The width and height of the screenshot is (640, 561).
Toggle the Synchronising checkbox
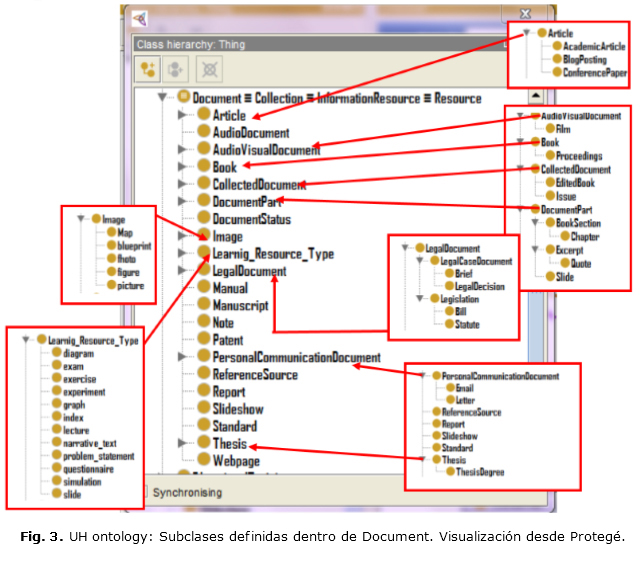pyautogui.click(x=142, y=492)
